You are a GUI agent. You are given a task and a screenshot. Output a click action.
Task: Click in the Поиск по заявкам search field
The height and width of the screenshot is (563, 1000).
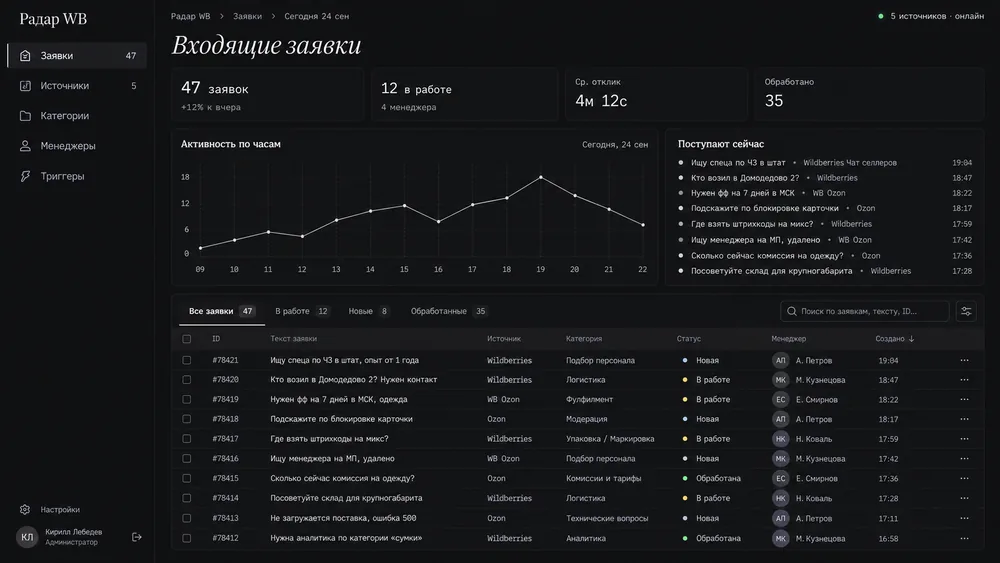[865, 311]
